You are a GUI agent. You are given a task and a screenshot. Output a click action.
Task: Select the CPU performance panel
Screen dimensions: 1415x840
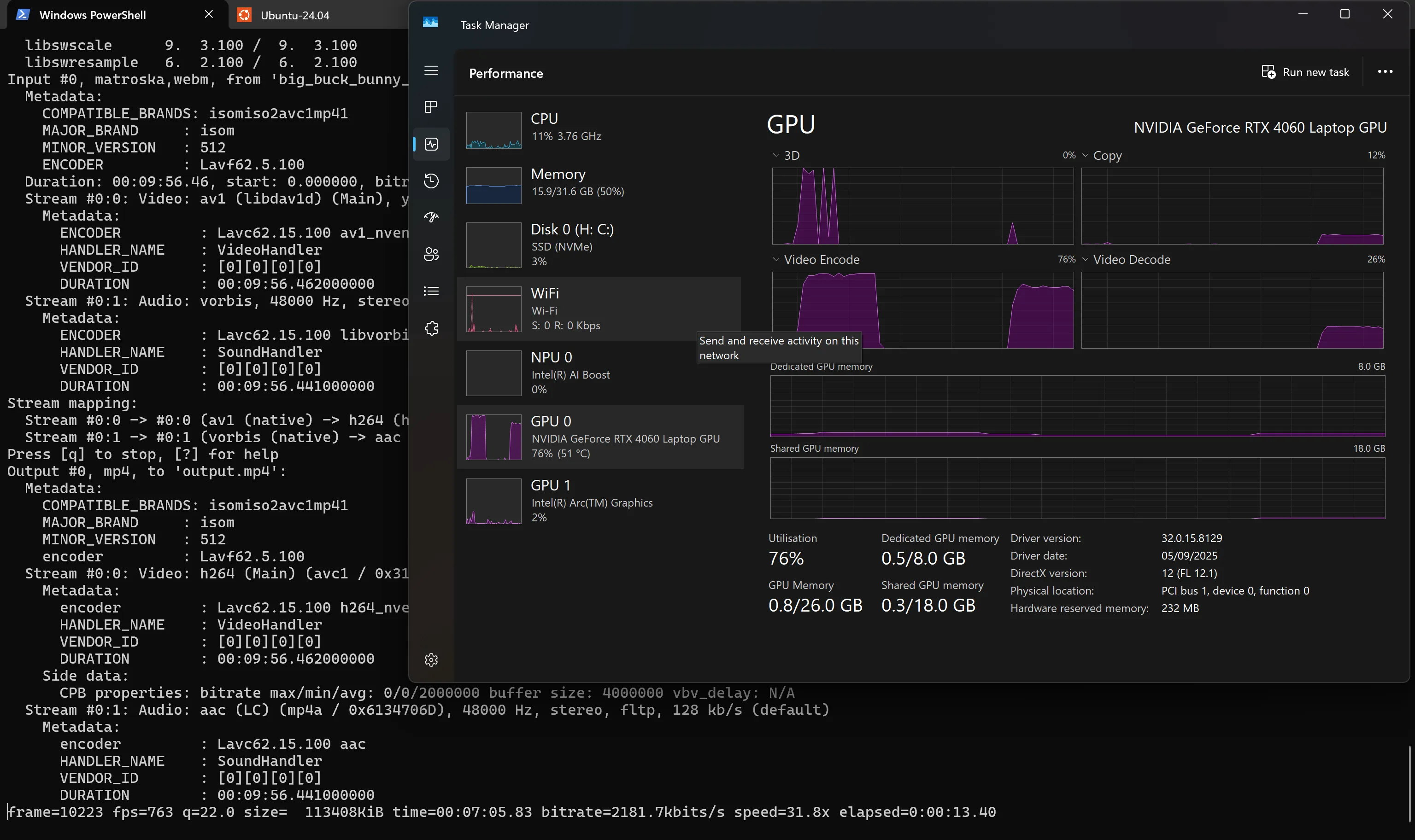coord(600,129)
